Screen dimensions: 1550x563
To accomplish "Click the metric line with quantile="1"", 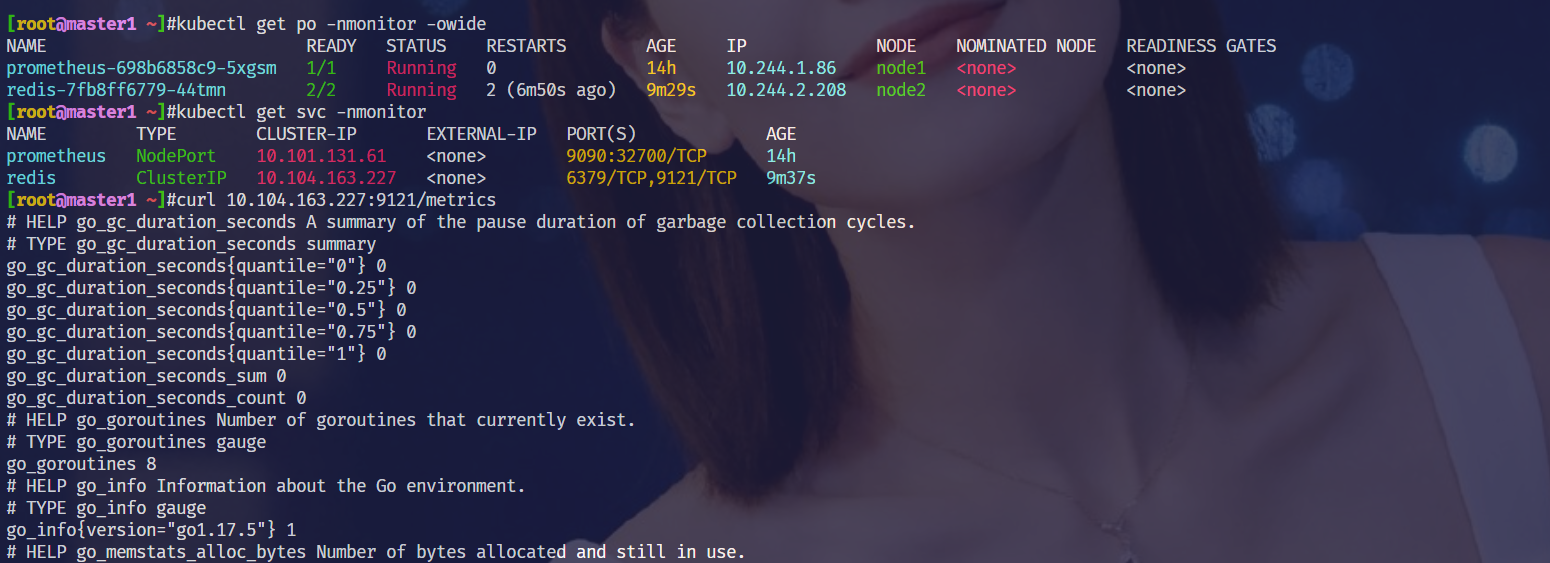I will pos(196,354).
